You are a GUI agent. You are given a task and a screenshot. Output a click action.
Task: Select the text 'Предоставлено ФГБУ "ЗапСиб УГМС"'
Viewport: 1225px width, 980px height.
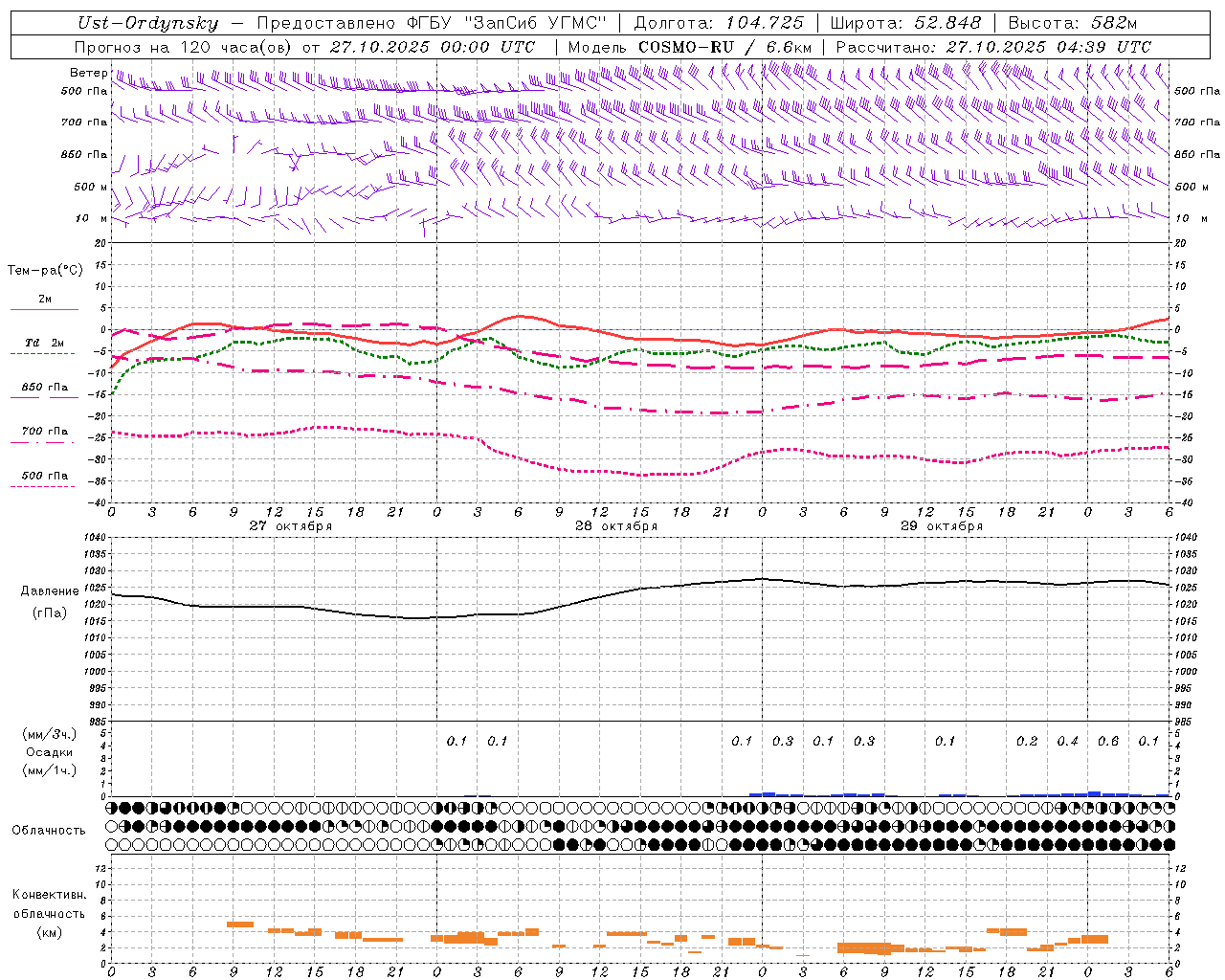point(432,23)
